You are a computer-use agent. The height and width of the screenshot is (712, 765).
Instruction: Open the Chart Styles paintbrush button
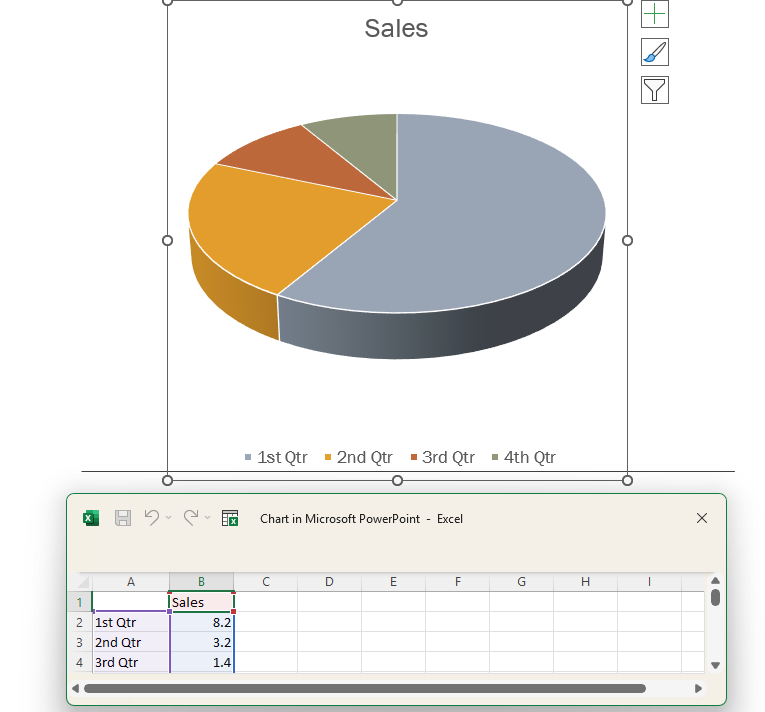tap(655, 52)
